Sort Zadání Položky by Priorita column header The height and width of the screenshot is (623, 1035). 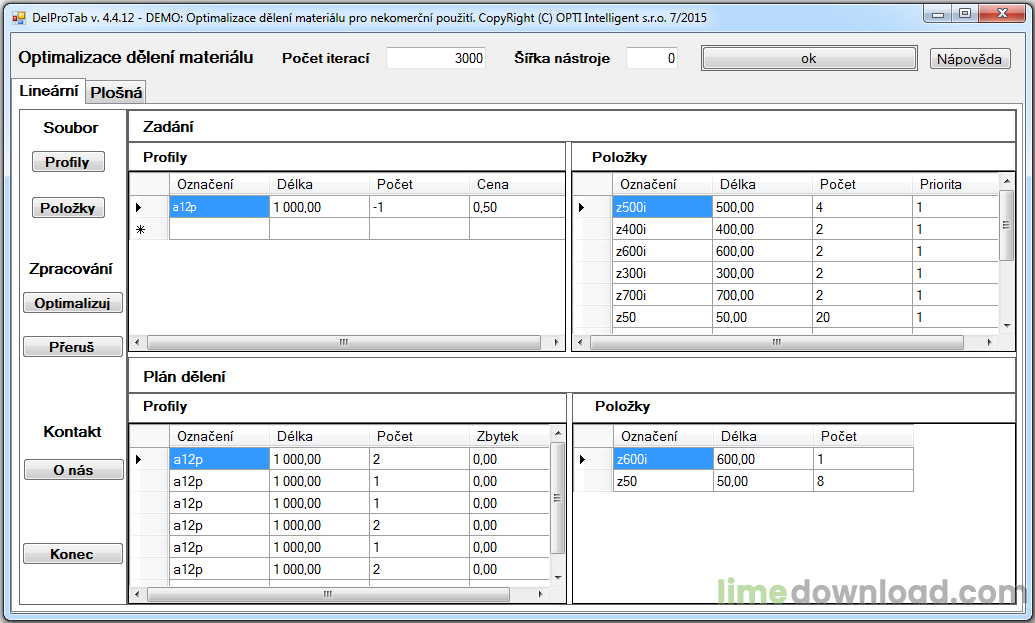tap(953, 184)
